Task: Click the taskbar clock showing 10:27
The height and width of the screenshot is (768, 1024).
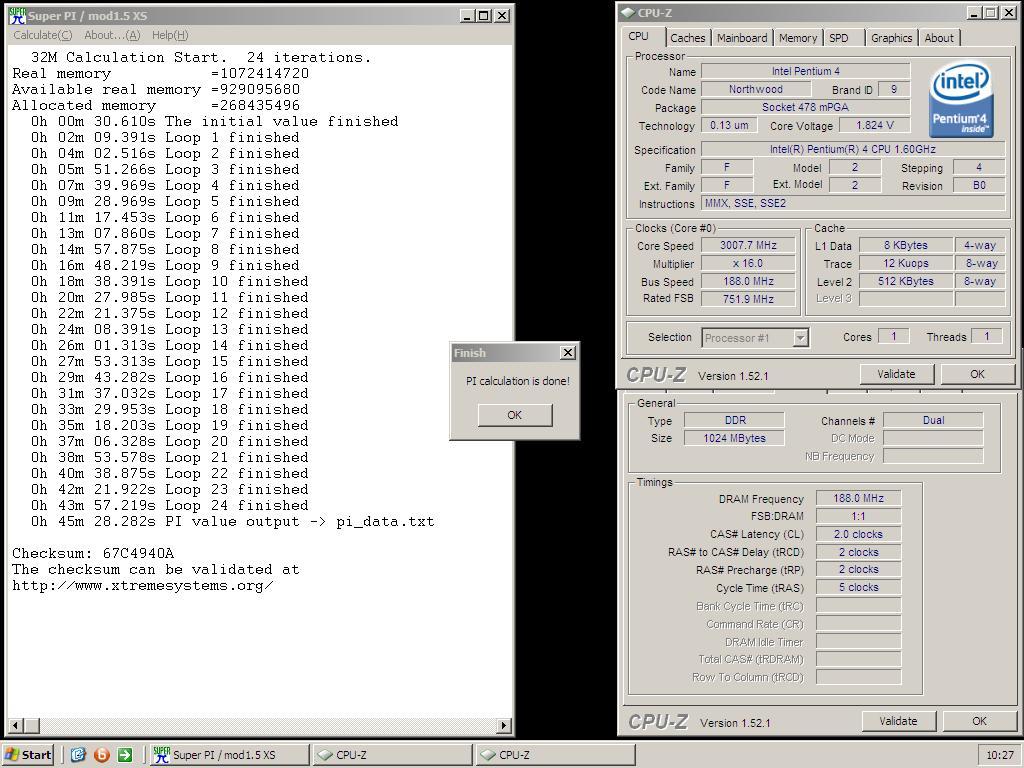Action: coord(1000,755)
